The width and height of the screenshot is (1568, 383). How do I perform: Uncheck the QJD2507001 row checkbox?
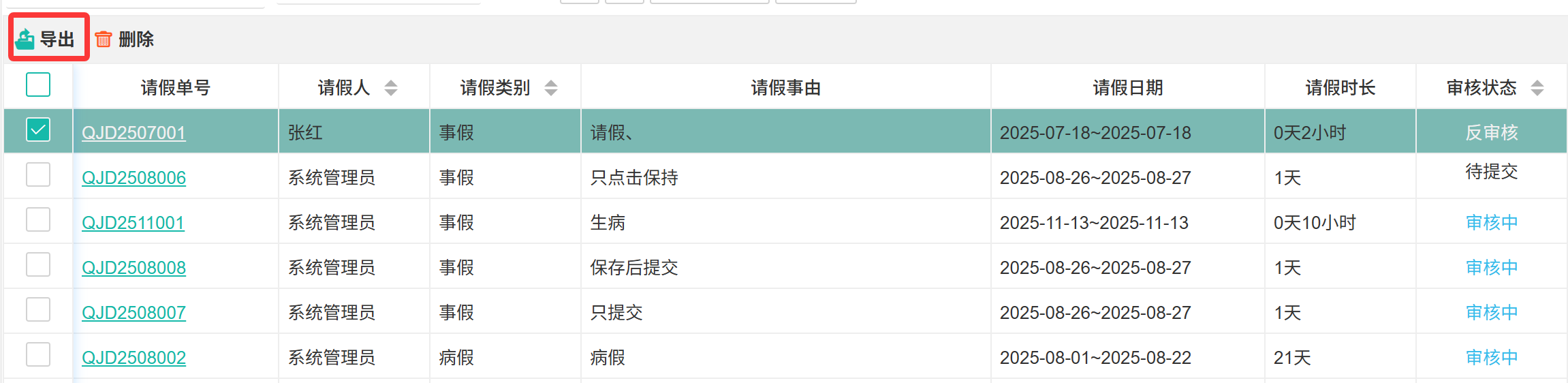38,129
